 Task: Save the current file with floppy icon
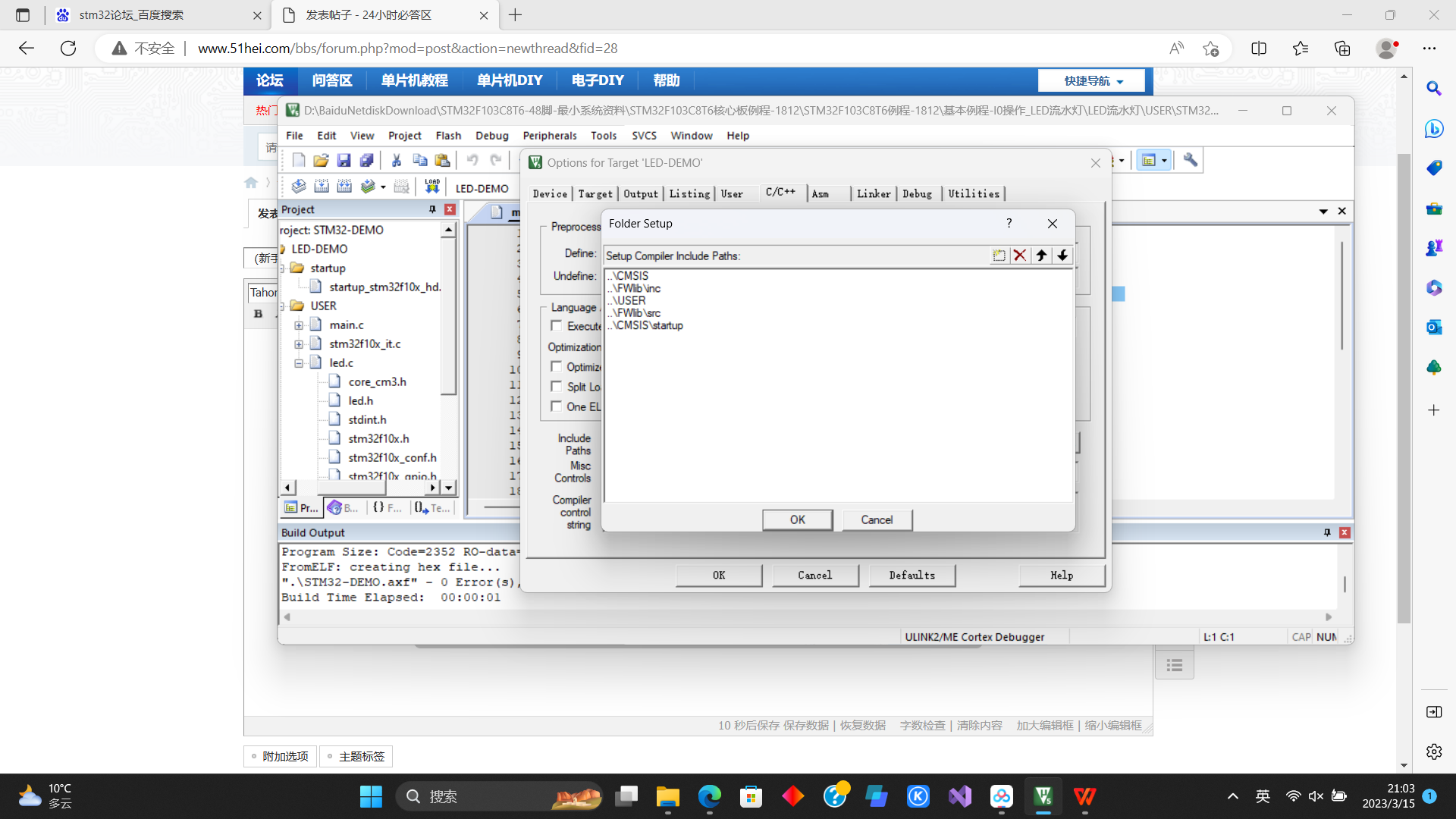344,160
